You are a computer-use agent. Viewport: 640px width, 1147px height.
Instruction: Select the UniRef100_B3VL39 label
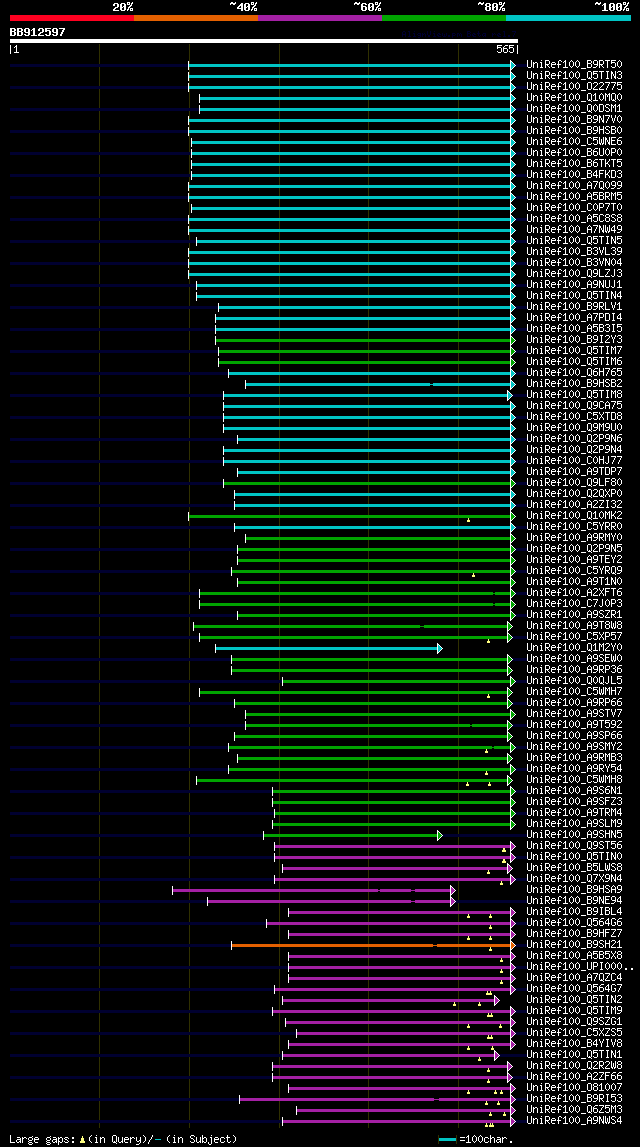574,252
